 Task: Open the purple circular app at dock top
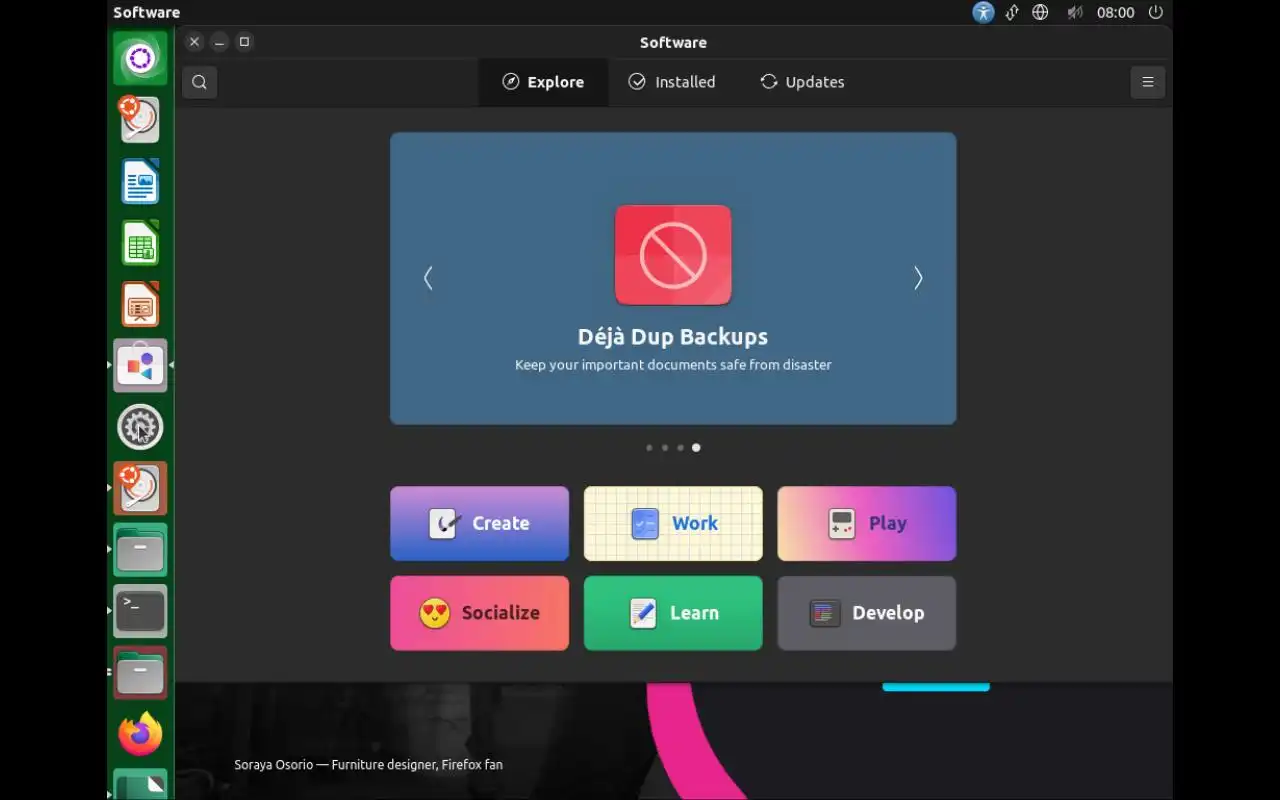(140, 58)
